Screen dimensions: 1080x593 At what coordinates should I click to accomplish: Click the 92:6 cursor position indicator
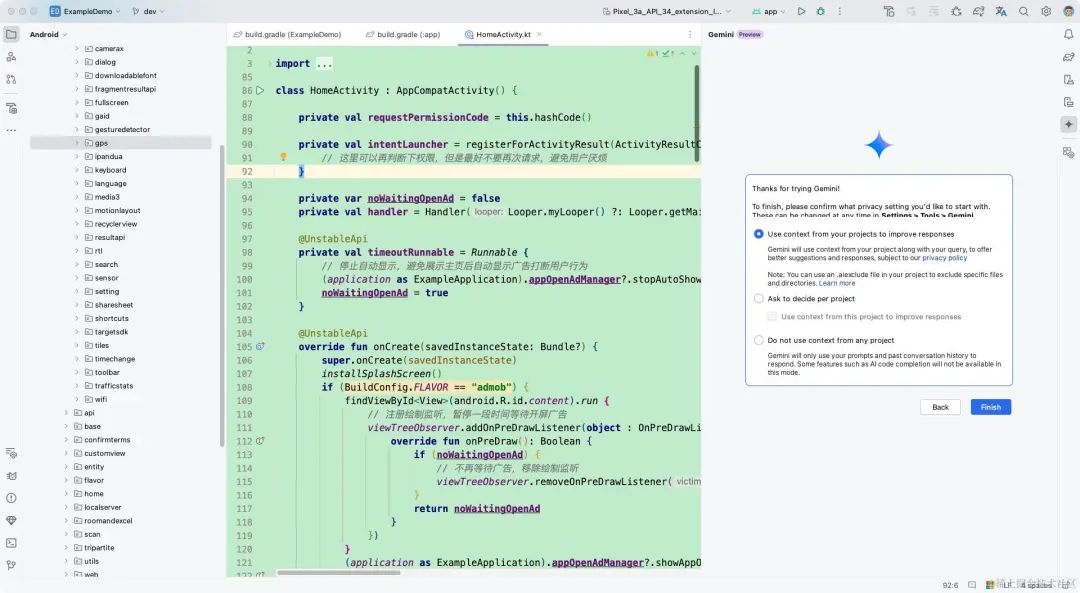tap(950, 585)
